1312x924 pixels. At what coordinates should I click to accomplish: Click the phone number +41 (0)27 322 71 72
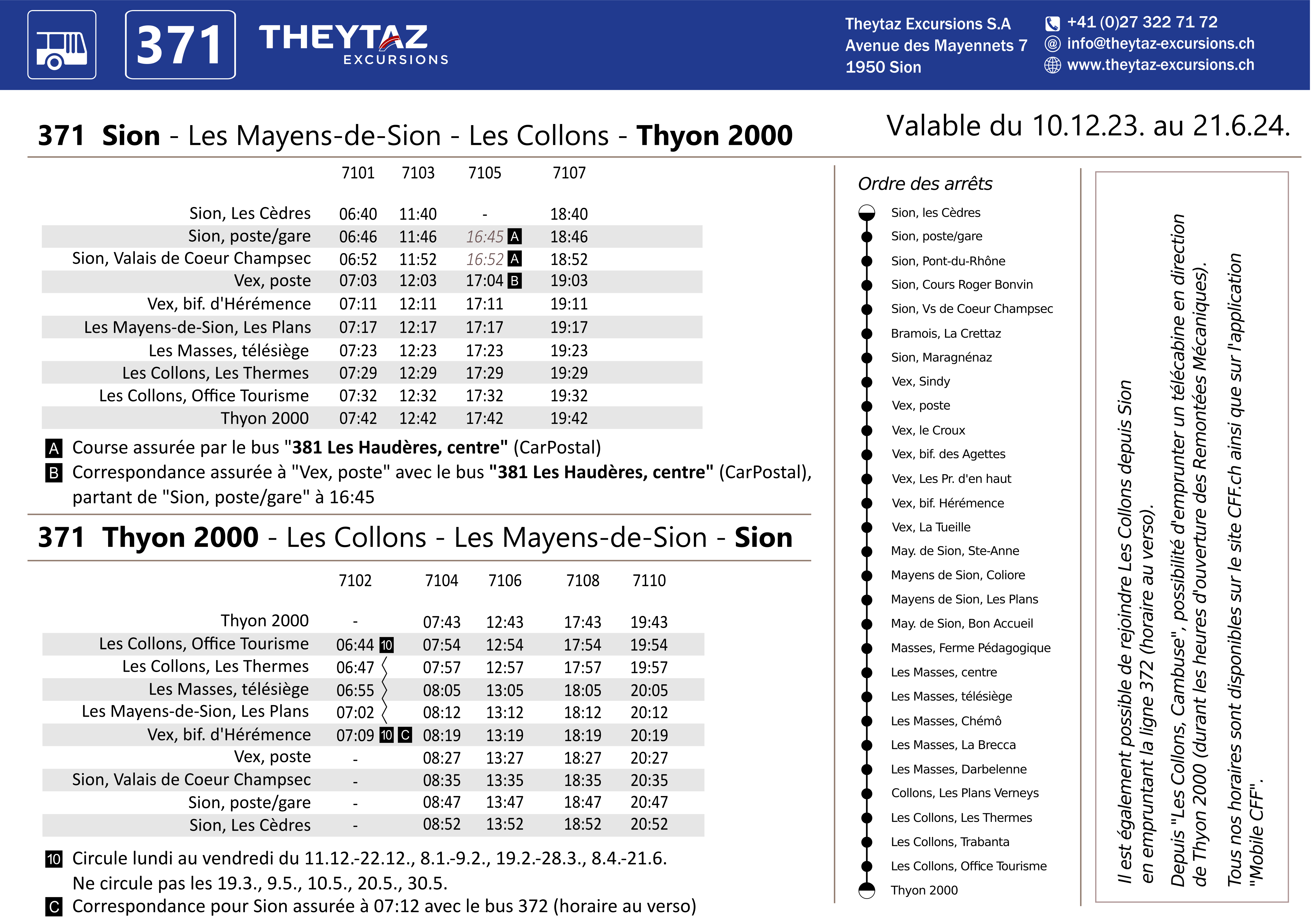pyautogui.click(x=1142, y=22)
